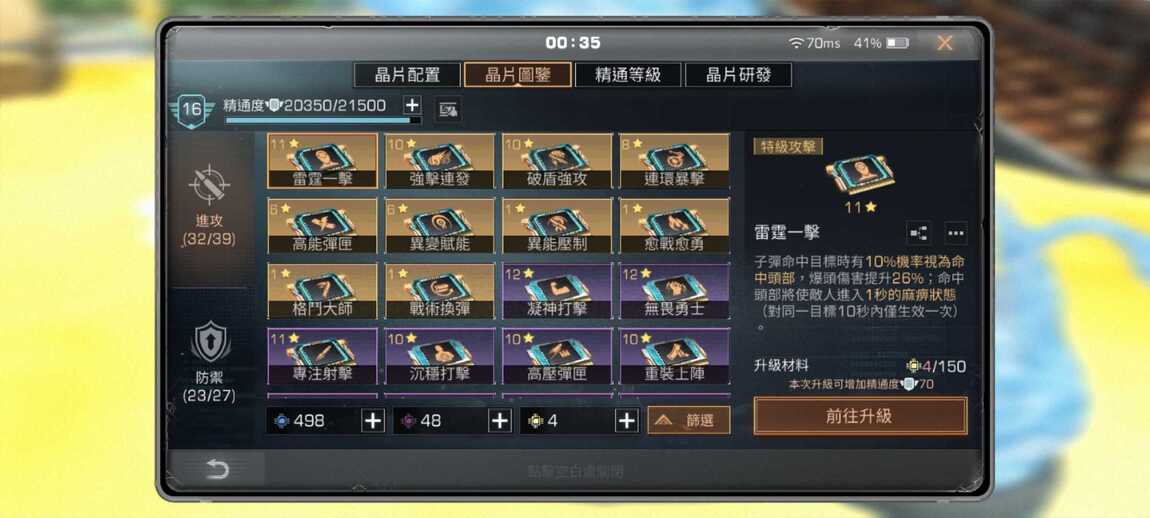This screenshot has height=518, width=1150.
Task: Select the 強擊連發 chip card
Action: (x=440, y=161)
